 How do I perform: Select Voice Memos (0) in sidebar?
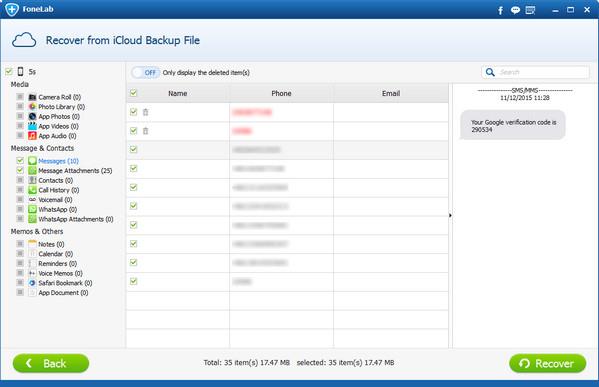60,274
